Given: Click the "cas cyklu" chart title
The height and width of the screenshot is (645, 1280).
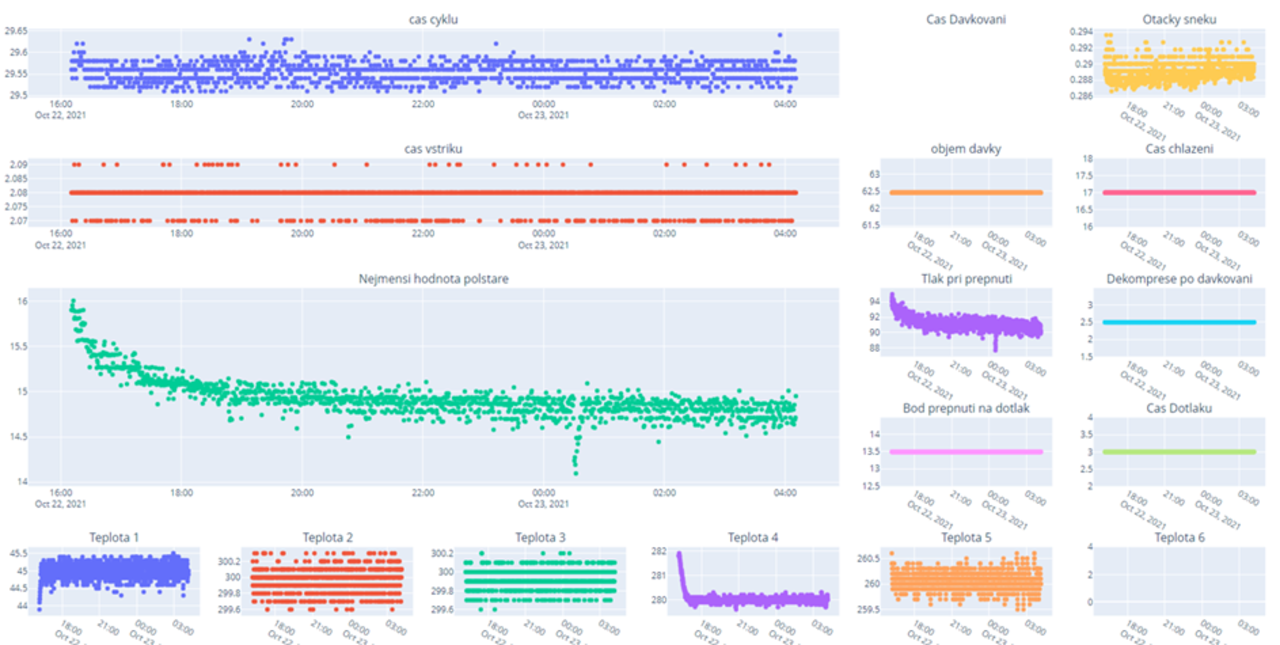Looking at the screenshot, I should click(x=433, y=19).
